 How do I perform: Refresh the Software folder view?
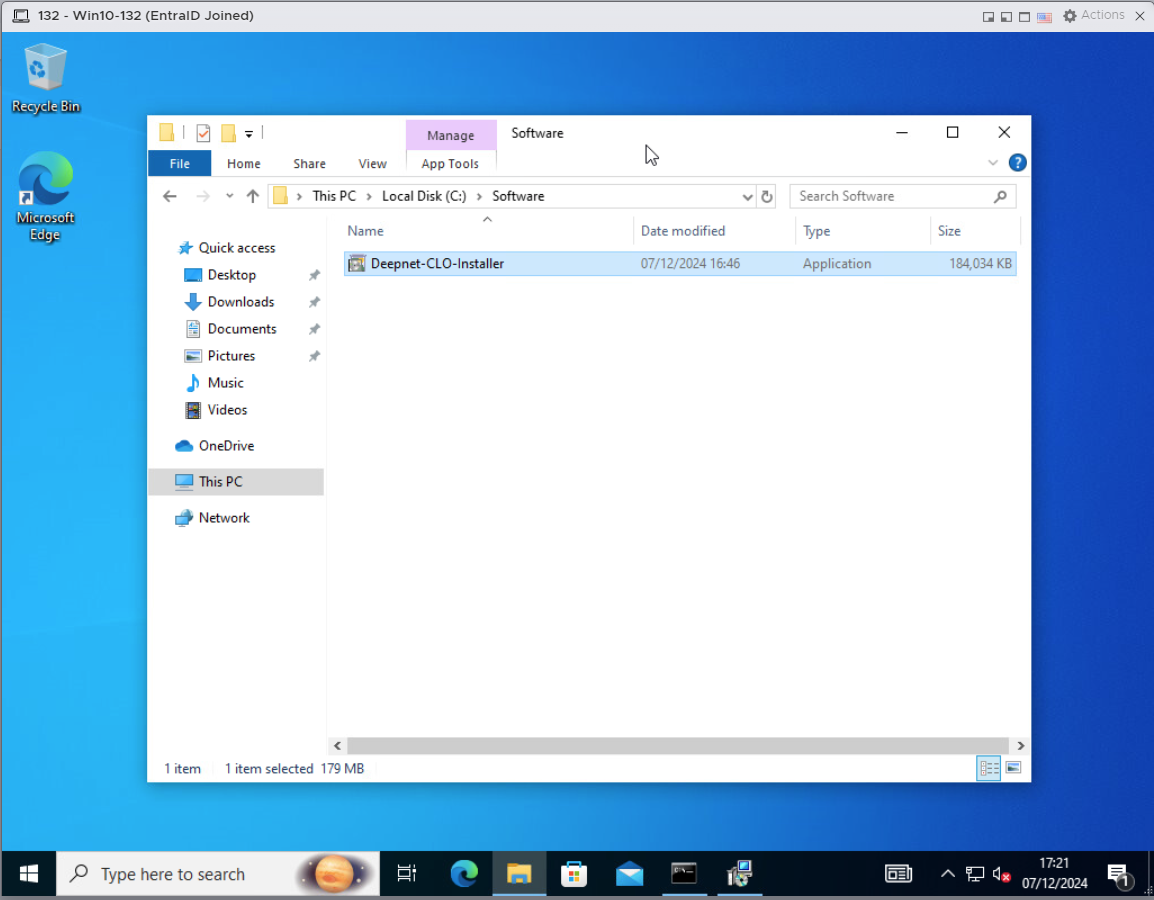click(767, 197)
